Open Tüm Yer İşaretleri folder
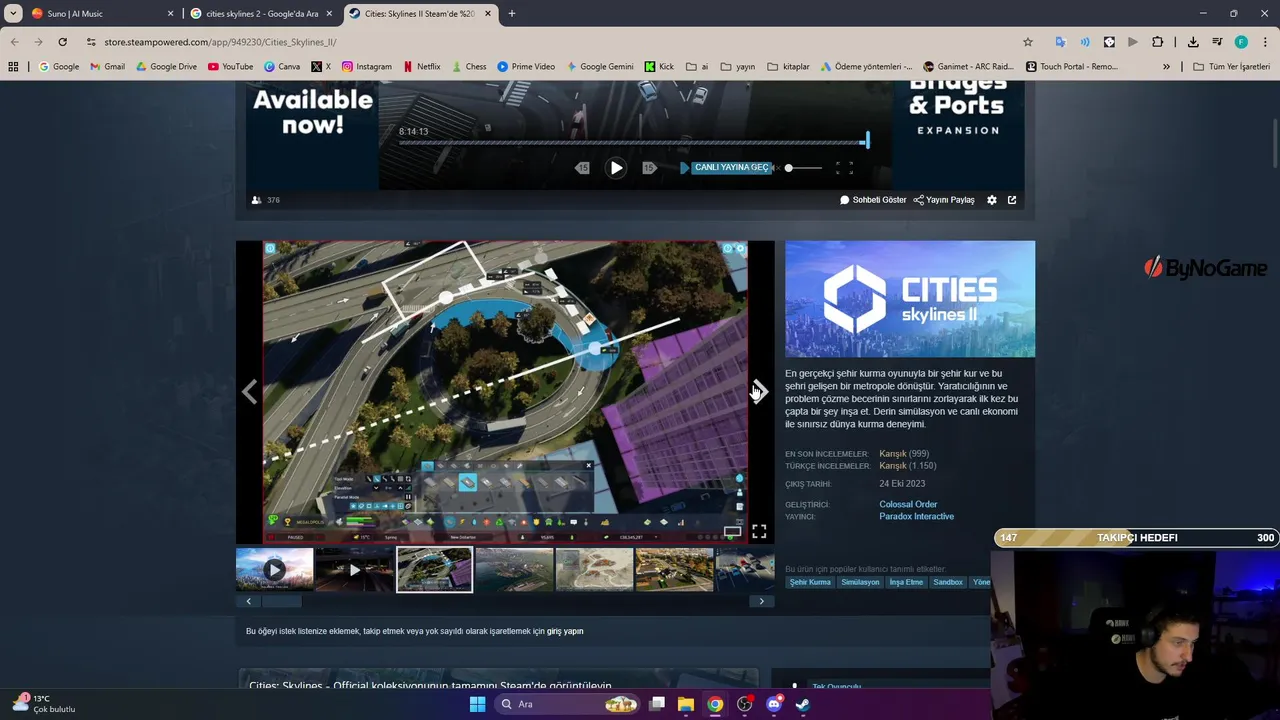This screenshot has width=1280, height=720. [x=1230, y=67]
